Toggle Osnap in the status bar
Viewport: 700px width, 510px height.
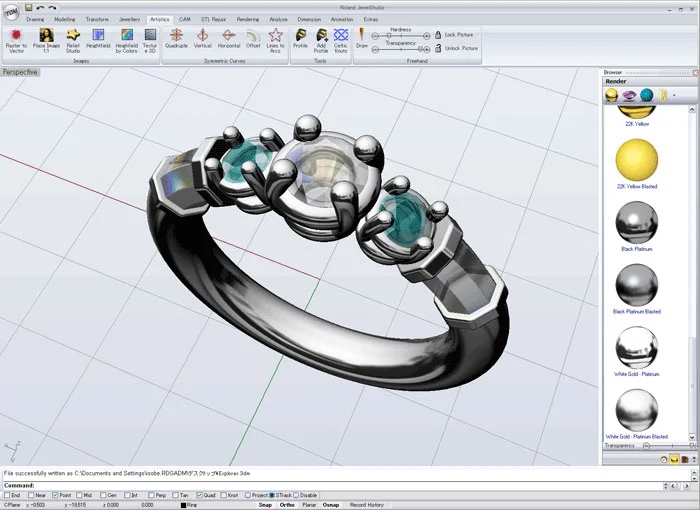[x=331, y=505]
